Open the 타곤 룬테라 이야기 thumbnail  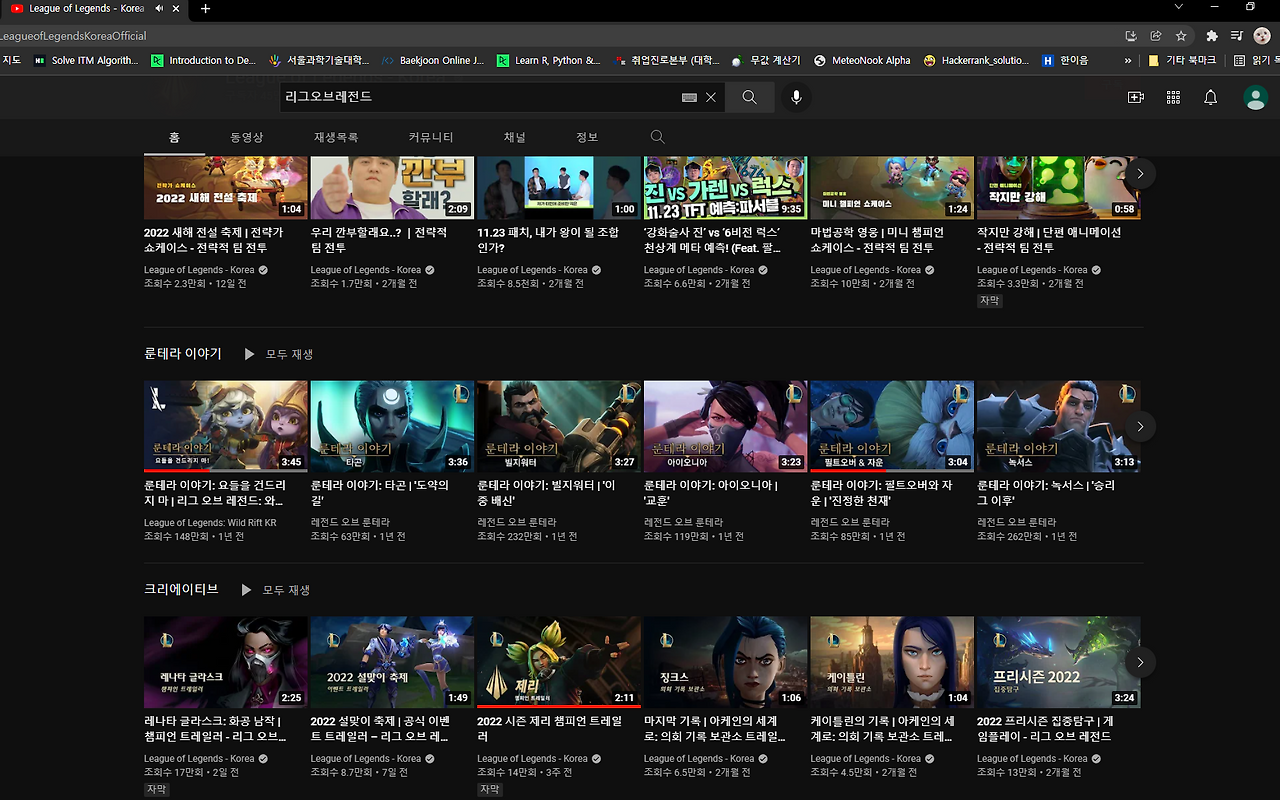click(x=392, y=426)
